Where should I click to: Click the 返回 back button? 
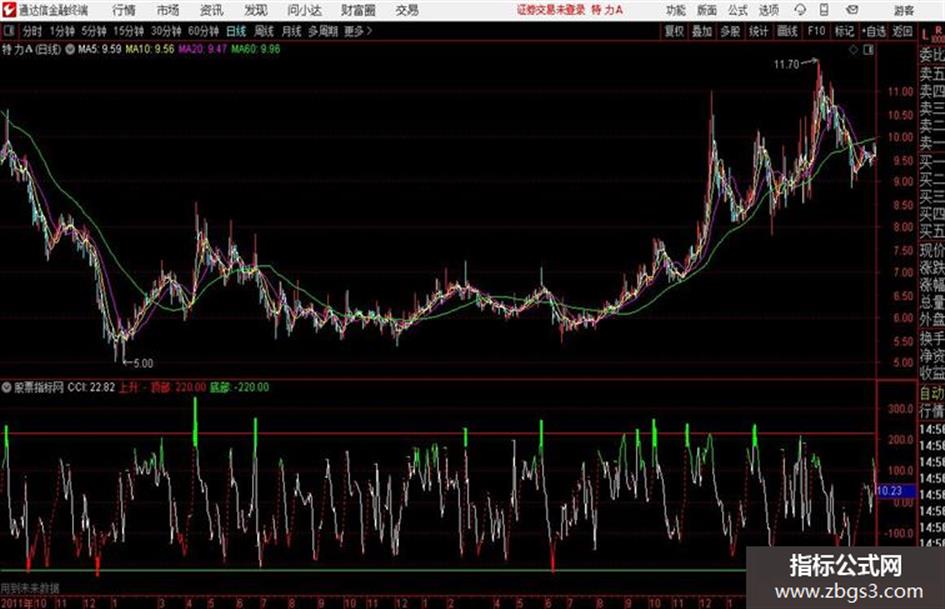902,31
